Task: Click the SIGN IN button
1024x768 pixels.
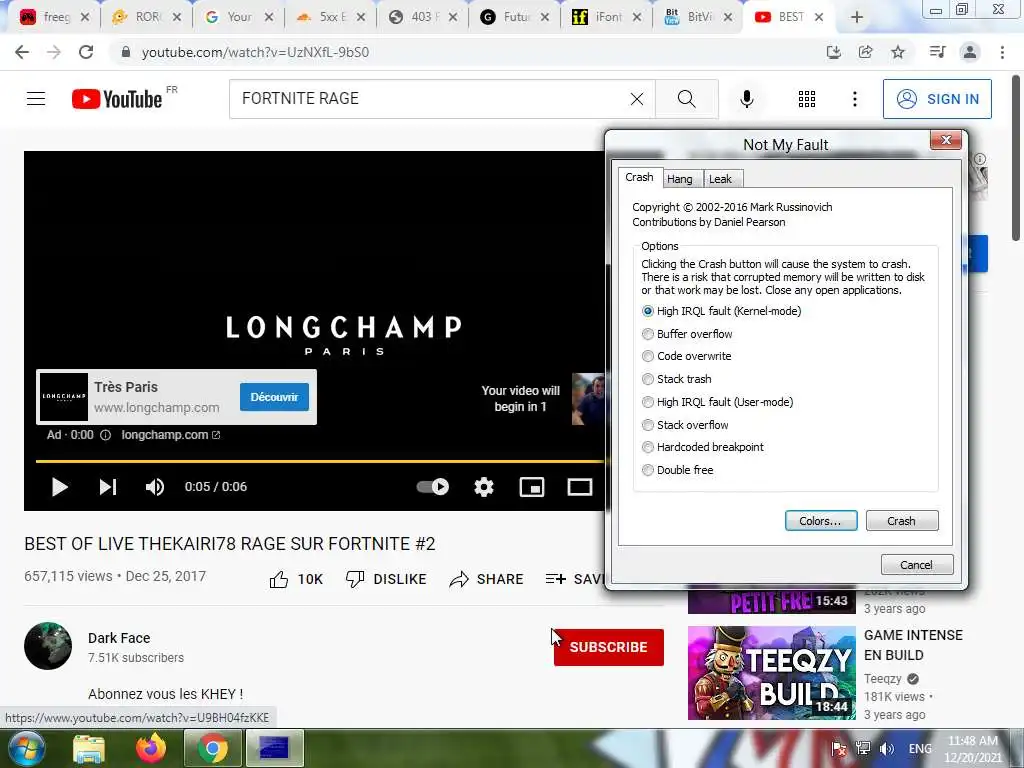Action: pos(937,99)
